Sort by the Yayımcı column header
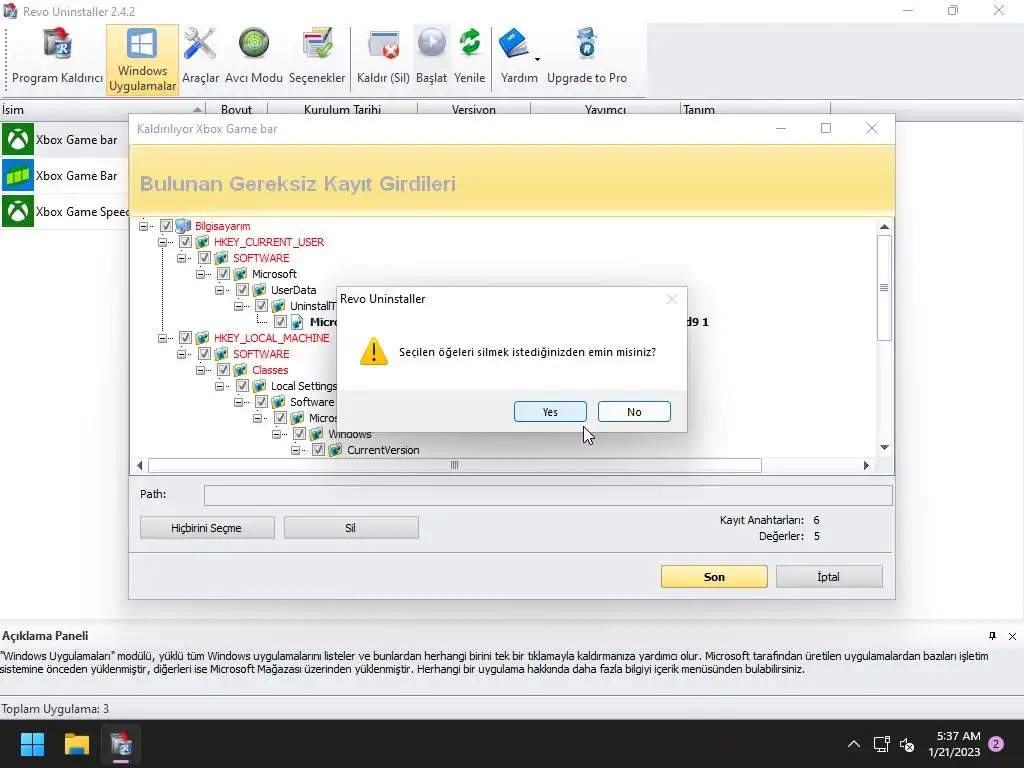 click(x=605, y=109)
